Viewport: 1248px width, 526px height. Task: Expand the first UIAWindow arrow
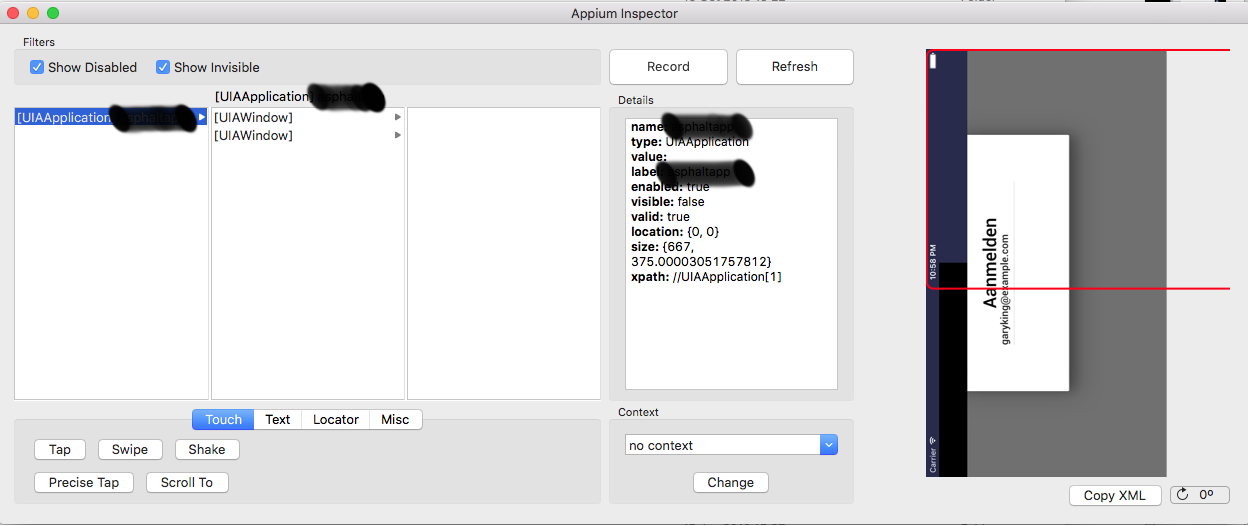pos(398,117)
